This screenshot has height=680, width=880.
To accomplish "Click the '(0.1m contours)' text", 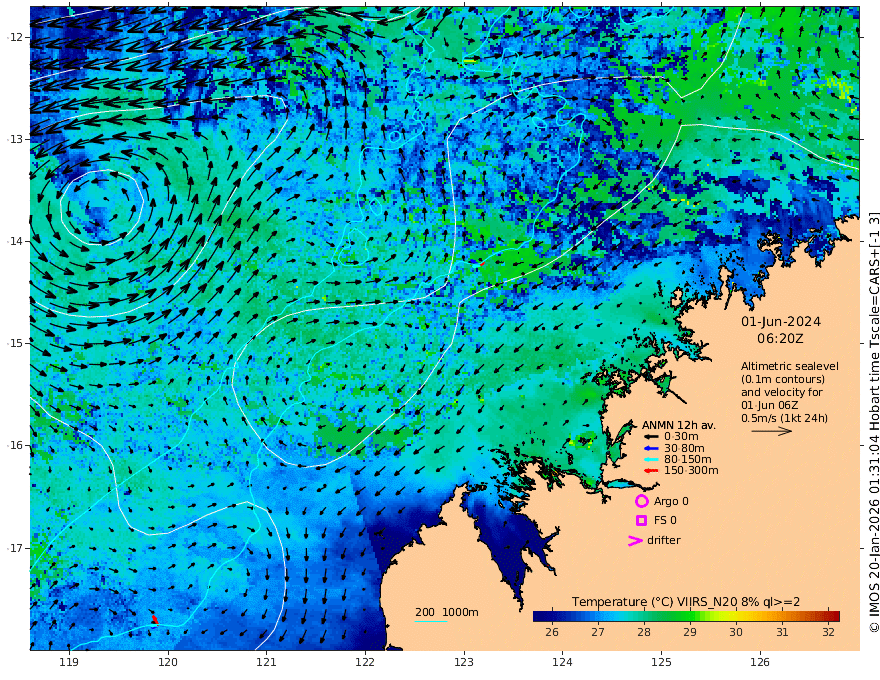I will (x=783, y=379).
